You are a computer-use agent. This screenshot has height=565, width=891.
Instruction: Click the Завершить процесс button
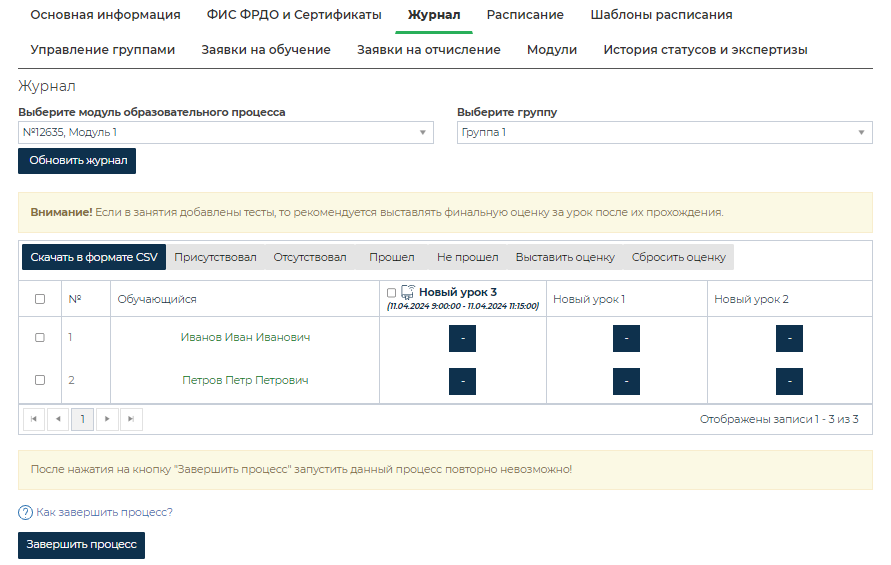pos(81,545)
